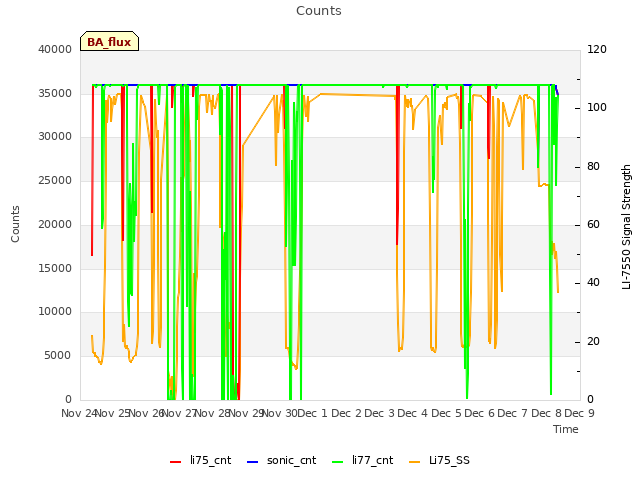
Task: Click the 10000 tick on left axis
Action: click(55, 311)
